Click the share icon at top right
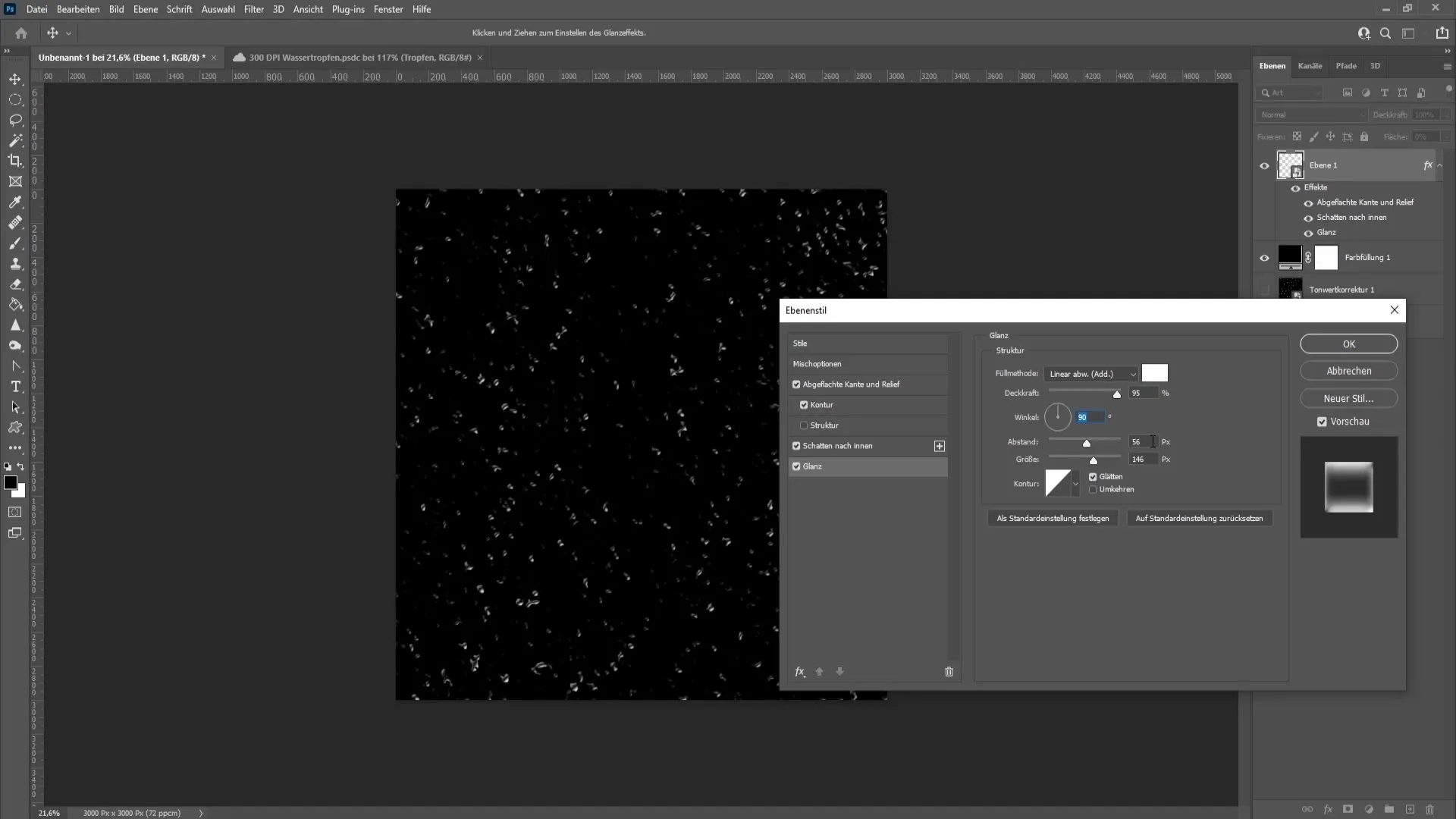Screen dimensions: 1456x819 pos(1442,33)
